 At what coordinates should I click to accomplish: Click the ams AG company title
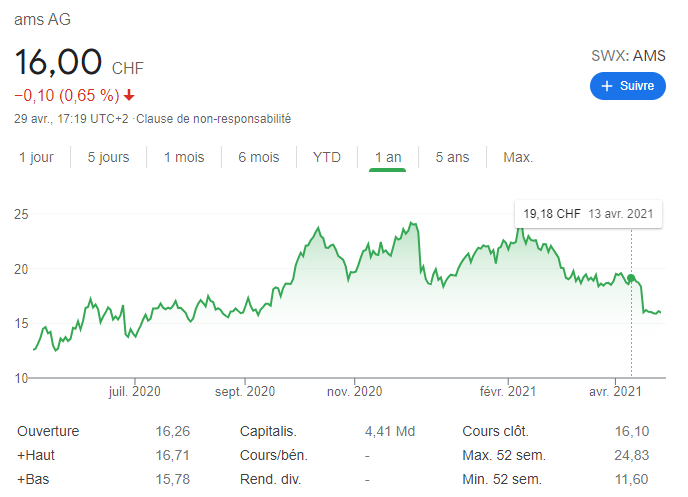click(42, 19)
